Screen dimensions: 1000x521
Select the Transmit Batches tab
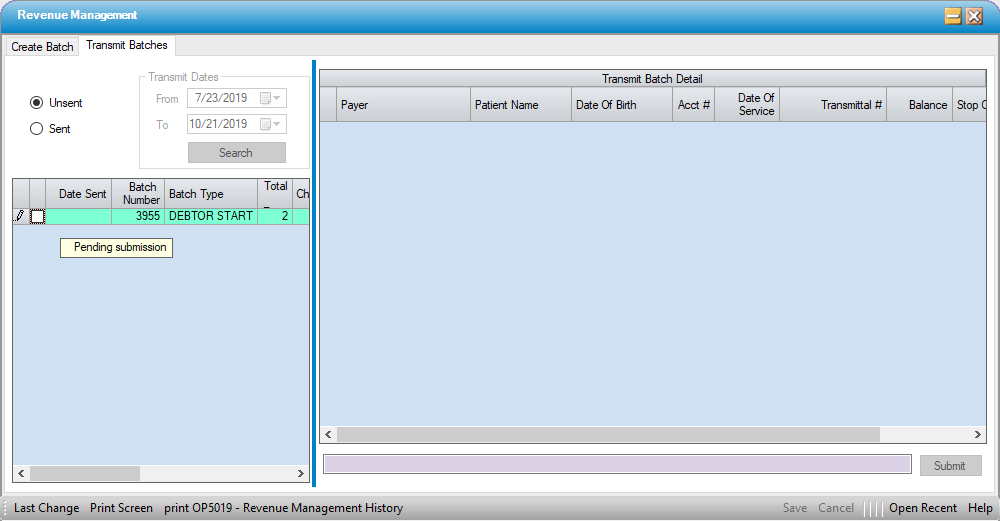click(x=127, y=46)
